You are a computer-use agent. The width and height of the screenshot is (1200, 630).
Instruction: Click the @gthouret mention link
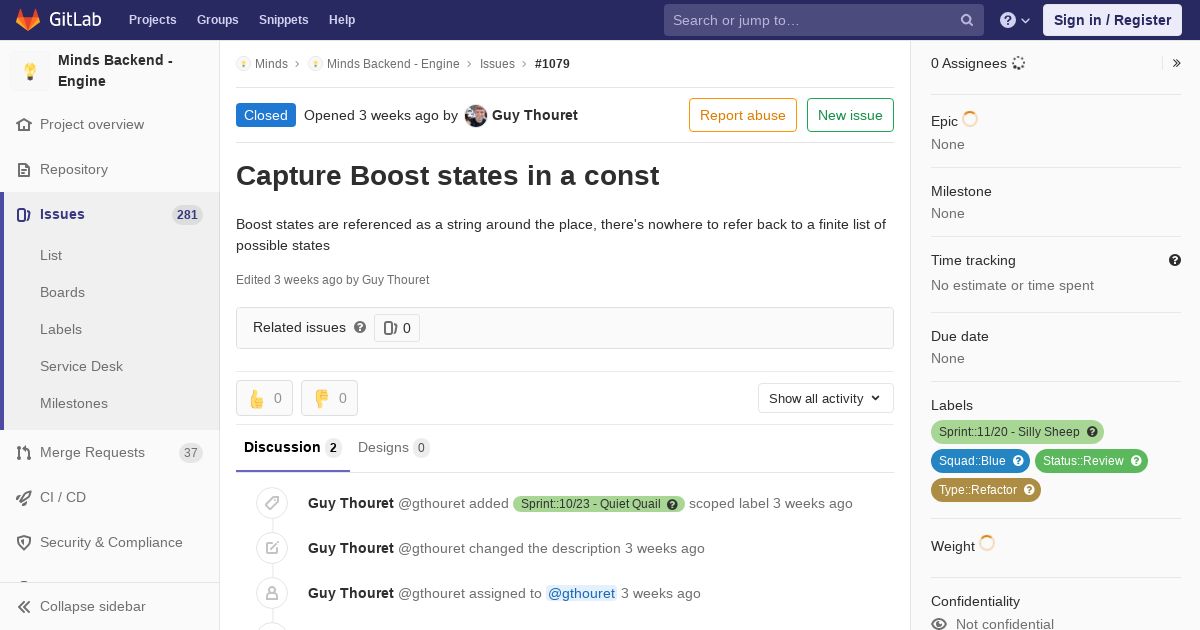click(x=581, y=593)
